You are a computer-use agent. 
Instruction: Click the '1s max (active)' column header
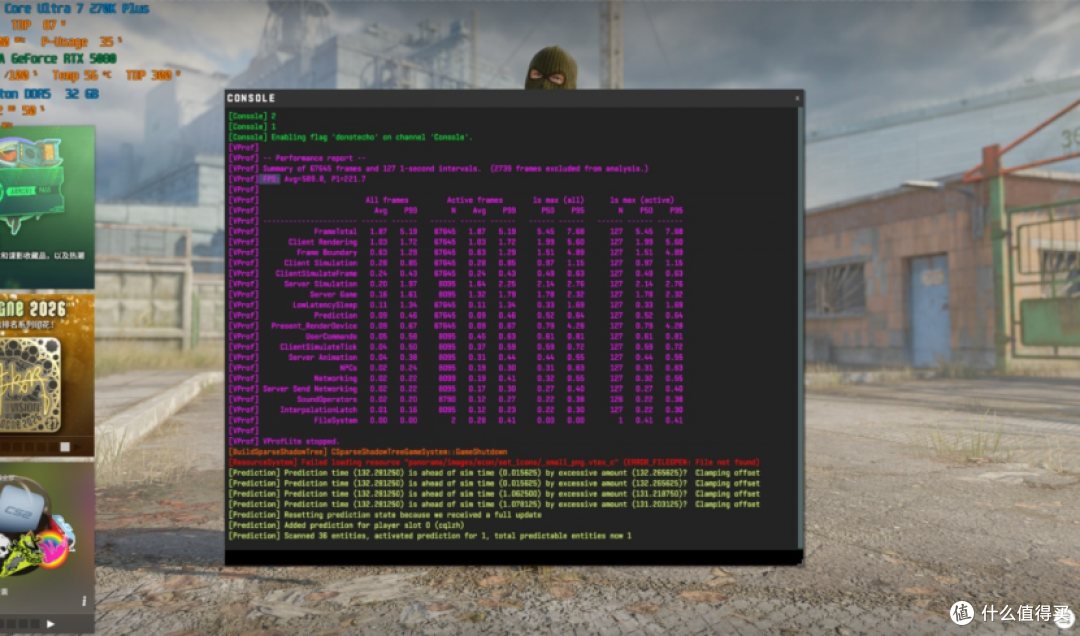642,200
